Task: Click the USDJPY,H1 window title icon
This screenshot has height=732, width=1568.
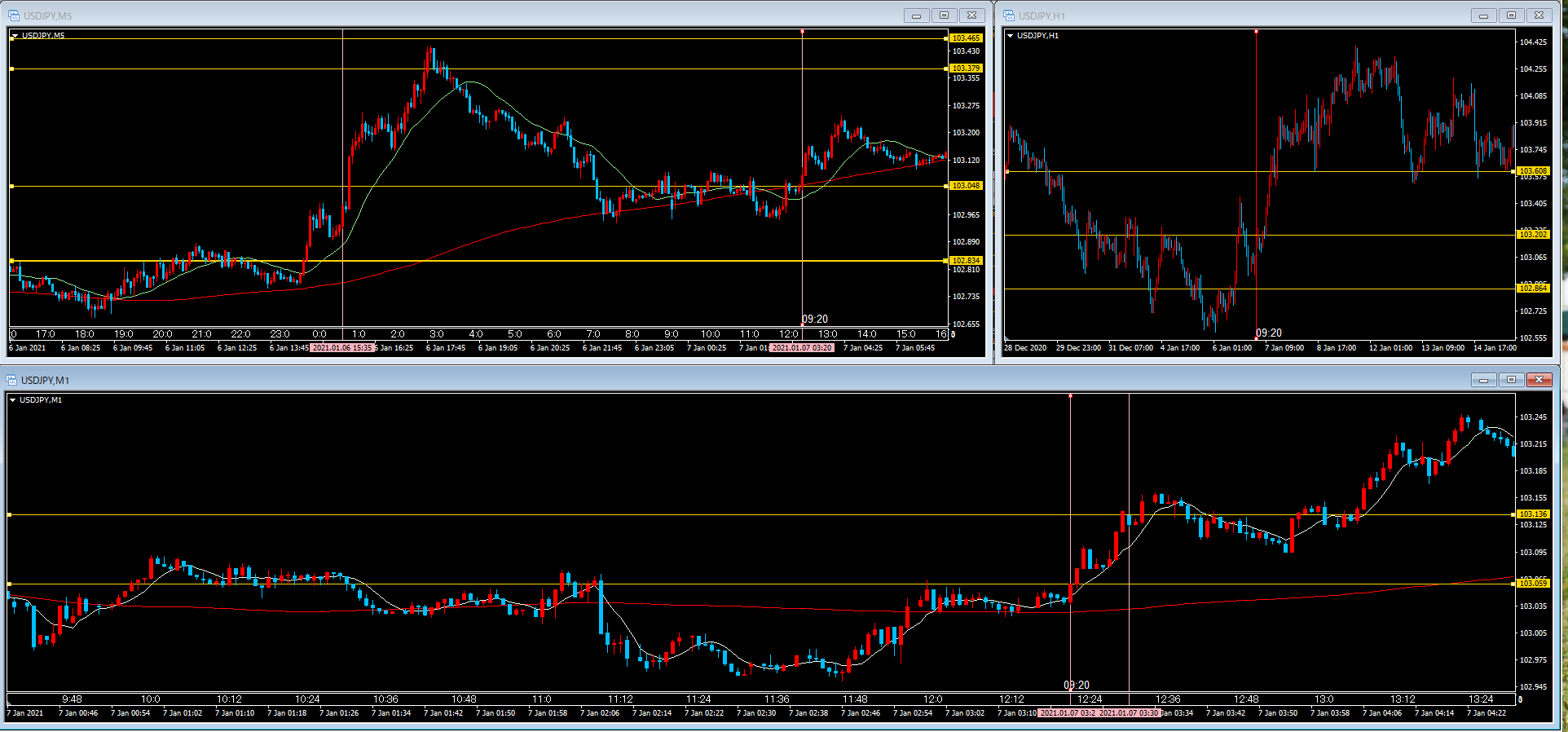Action: [x=1009, y=15]
